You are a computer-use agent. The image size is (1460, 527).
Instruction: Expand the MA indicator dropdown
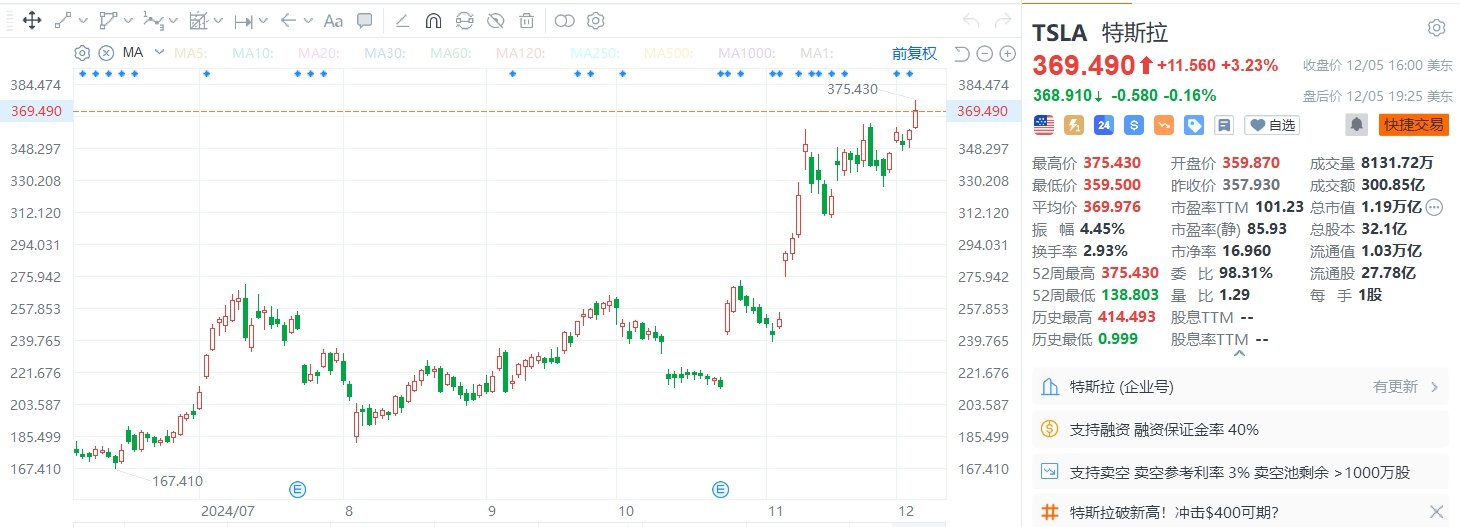(159, 53)
